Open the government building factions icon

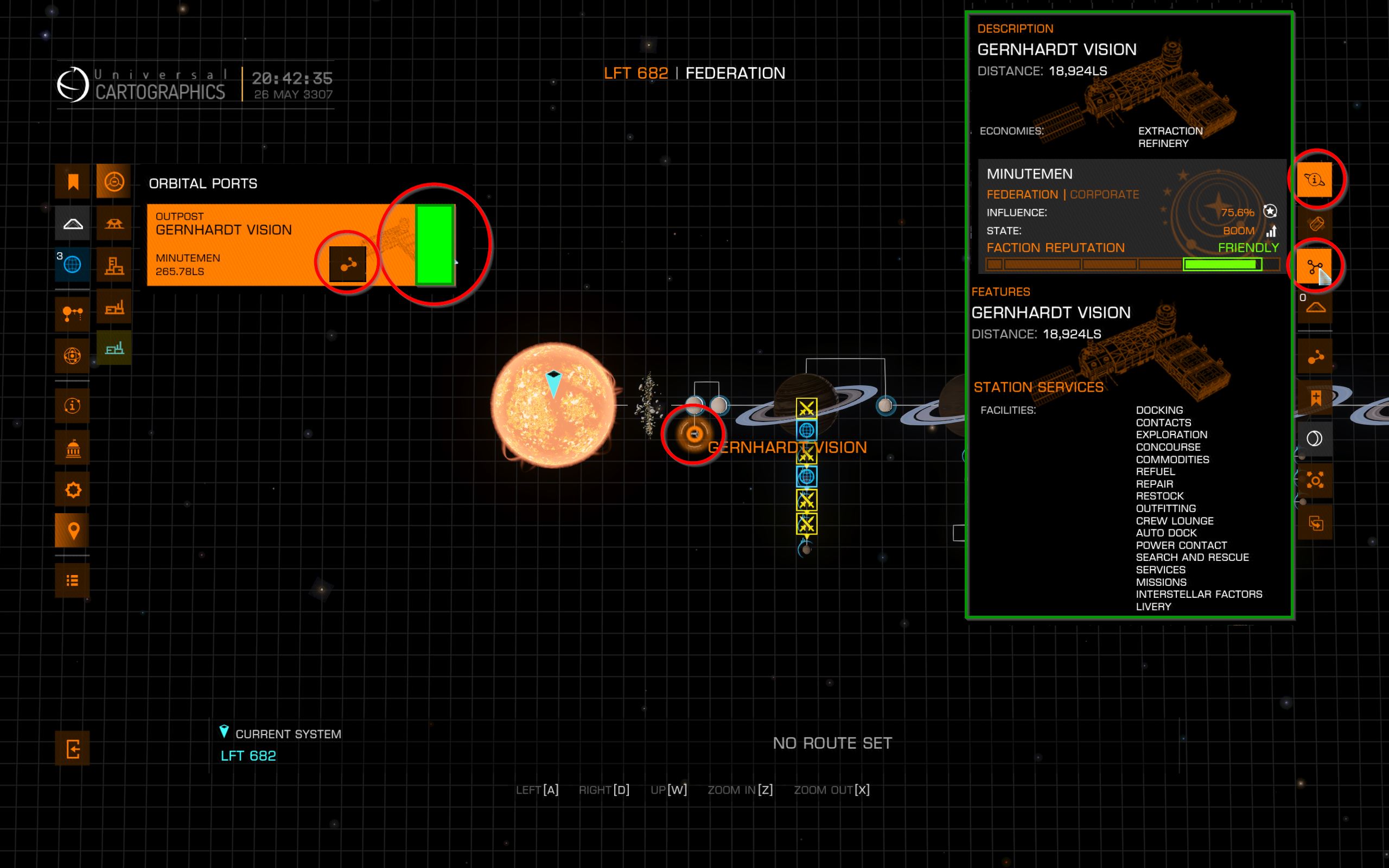tap(72, 448)
